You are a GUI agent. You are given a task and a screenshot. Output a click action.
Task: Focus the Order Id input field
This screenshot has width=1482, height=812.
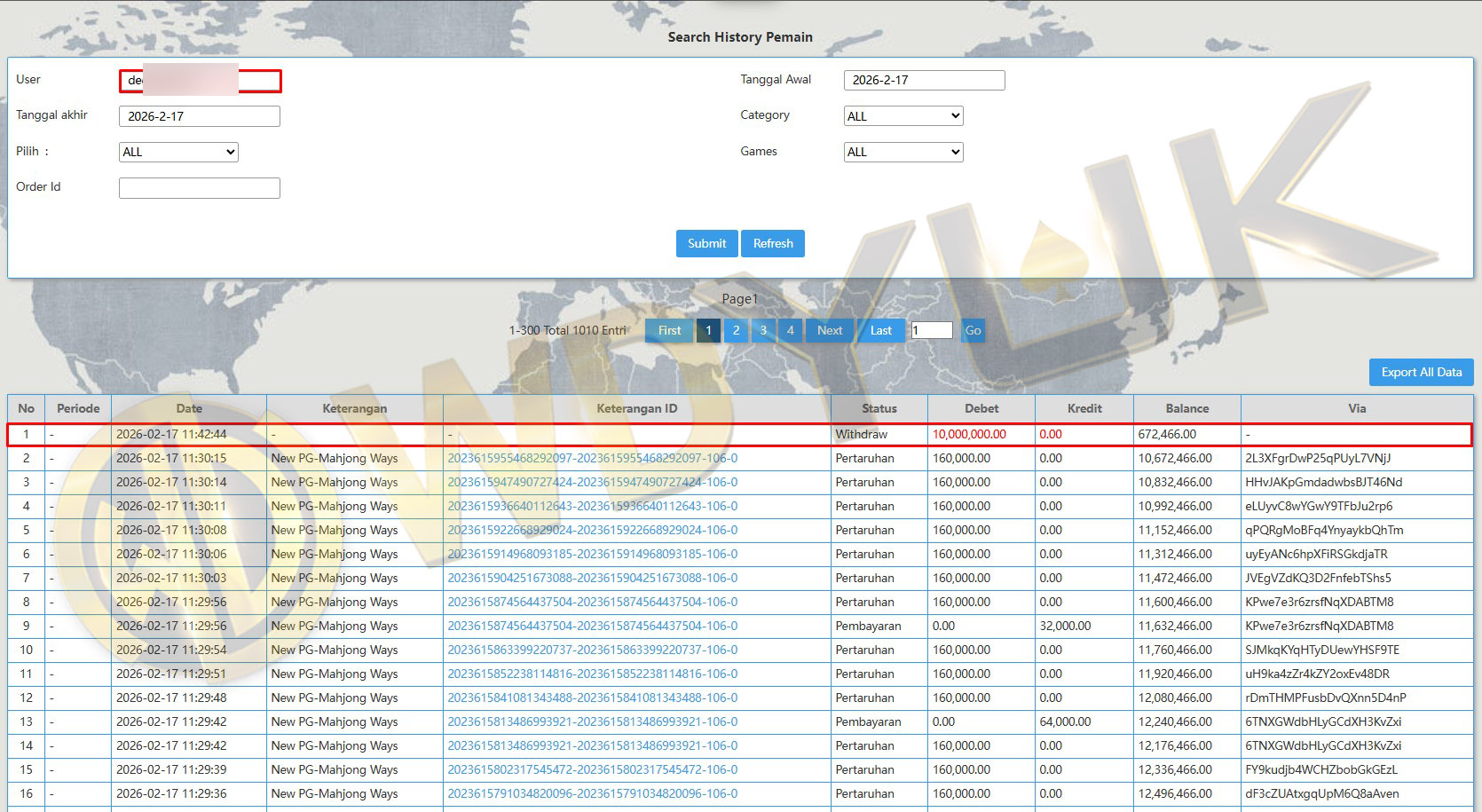point(200,188)
